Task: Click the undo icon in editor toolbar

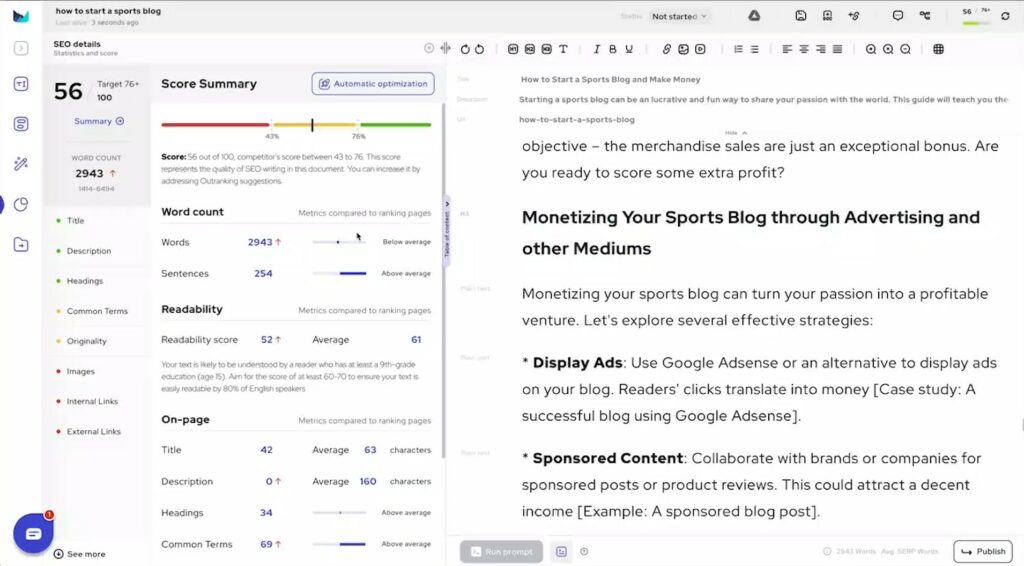Action: pyautogui.click(x=465, y=49)
